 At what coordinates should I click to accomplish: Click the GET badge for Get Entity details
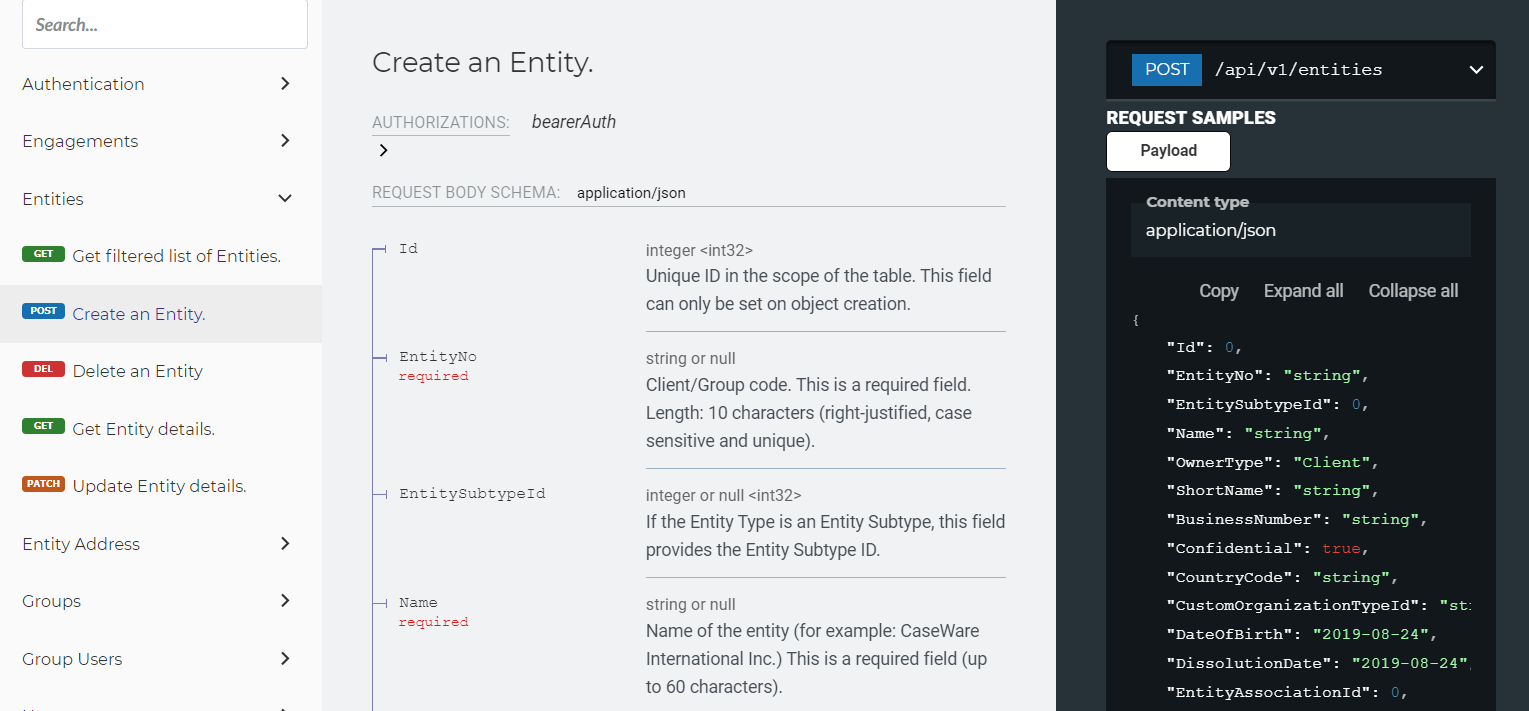43,427
